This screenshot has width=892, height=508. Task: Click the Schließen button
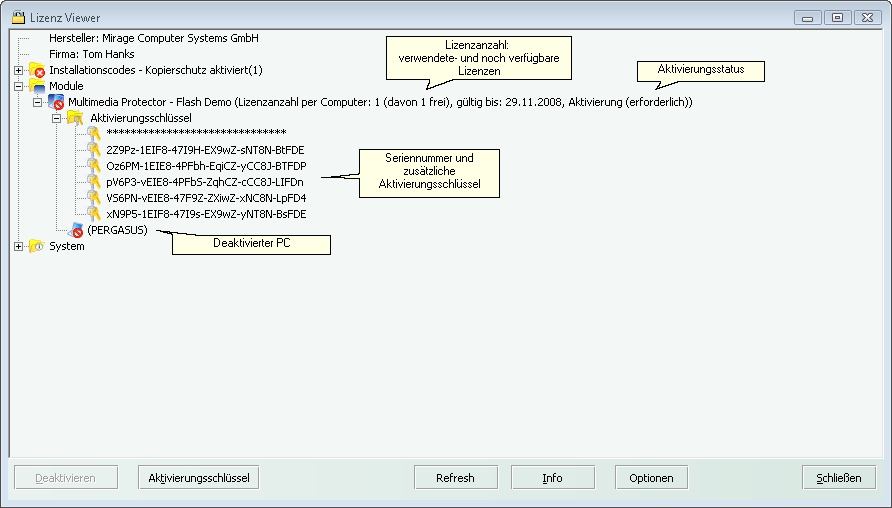pos(838,478)
